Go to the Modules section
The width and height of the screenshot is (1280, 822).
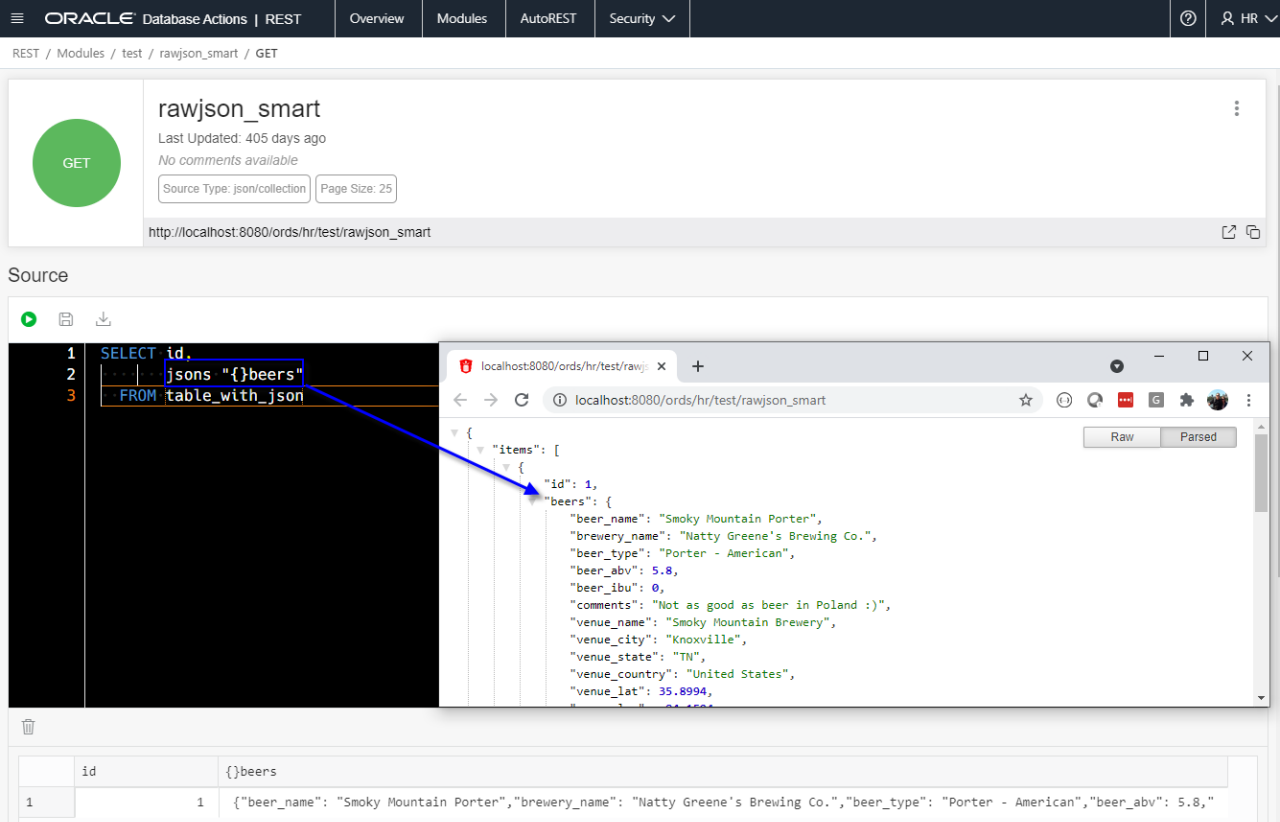pyautogui.click(x=462, y=18)
